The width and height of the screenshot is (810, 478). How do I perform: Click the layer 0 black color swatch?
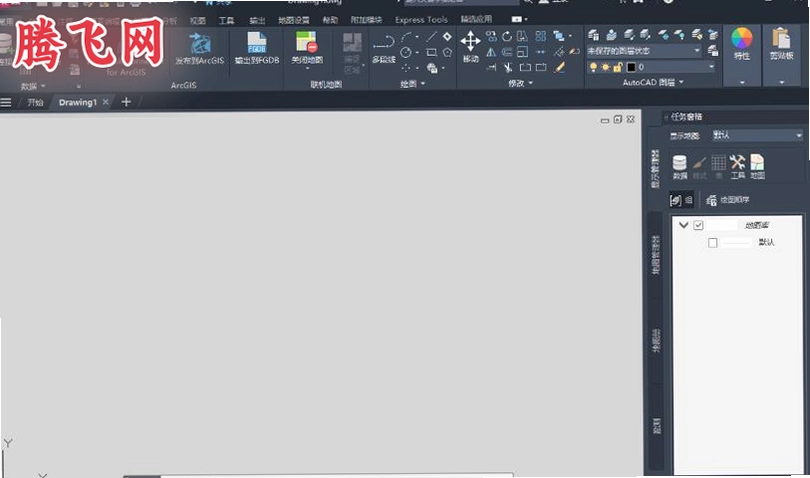631,67
